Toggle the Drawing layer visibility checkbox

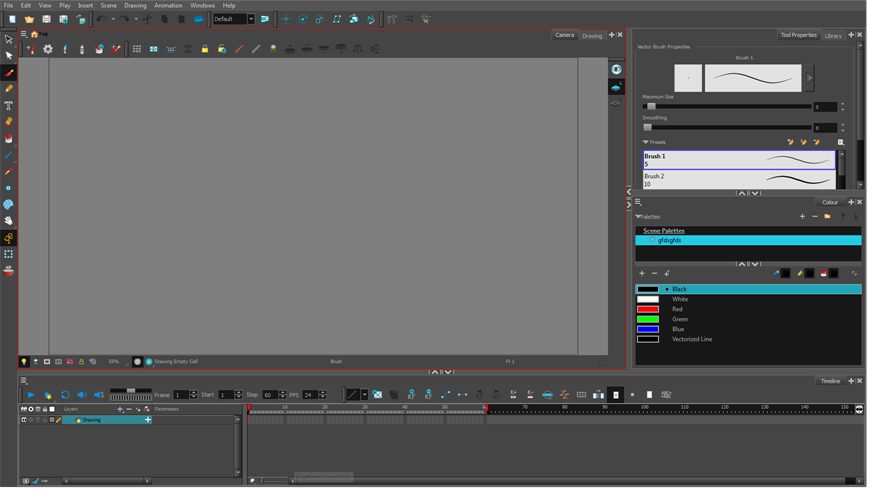[x=24, y=420]
